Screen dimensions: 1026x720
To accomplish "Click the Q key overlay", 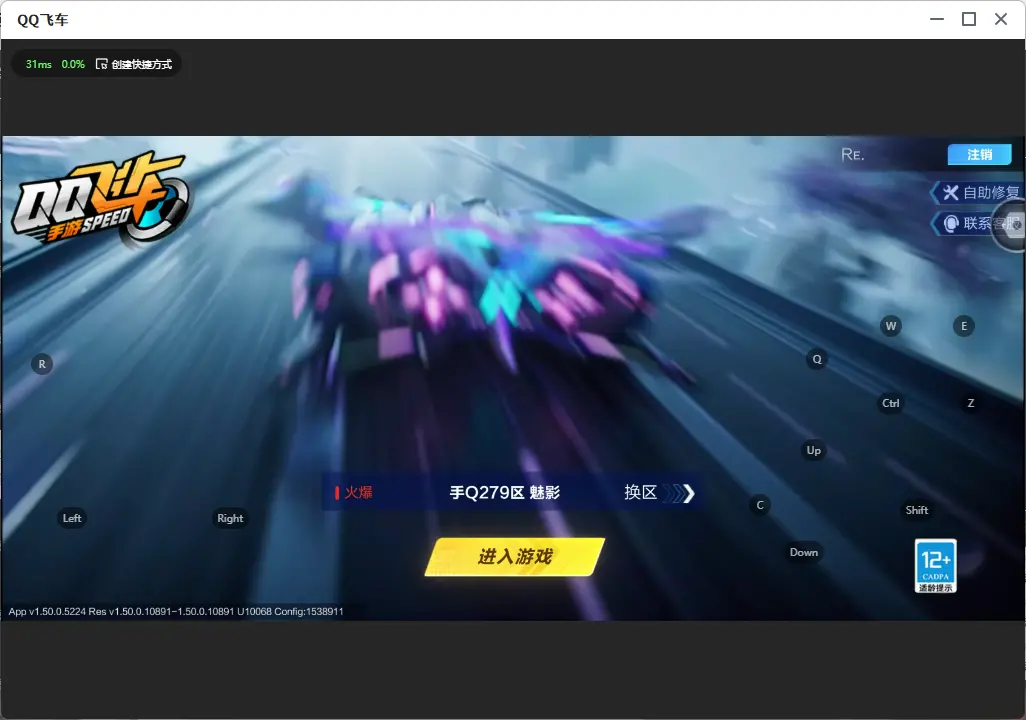I will [817, 359].
